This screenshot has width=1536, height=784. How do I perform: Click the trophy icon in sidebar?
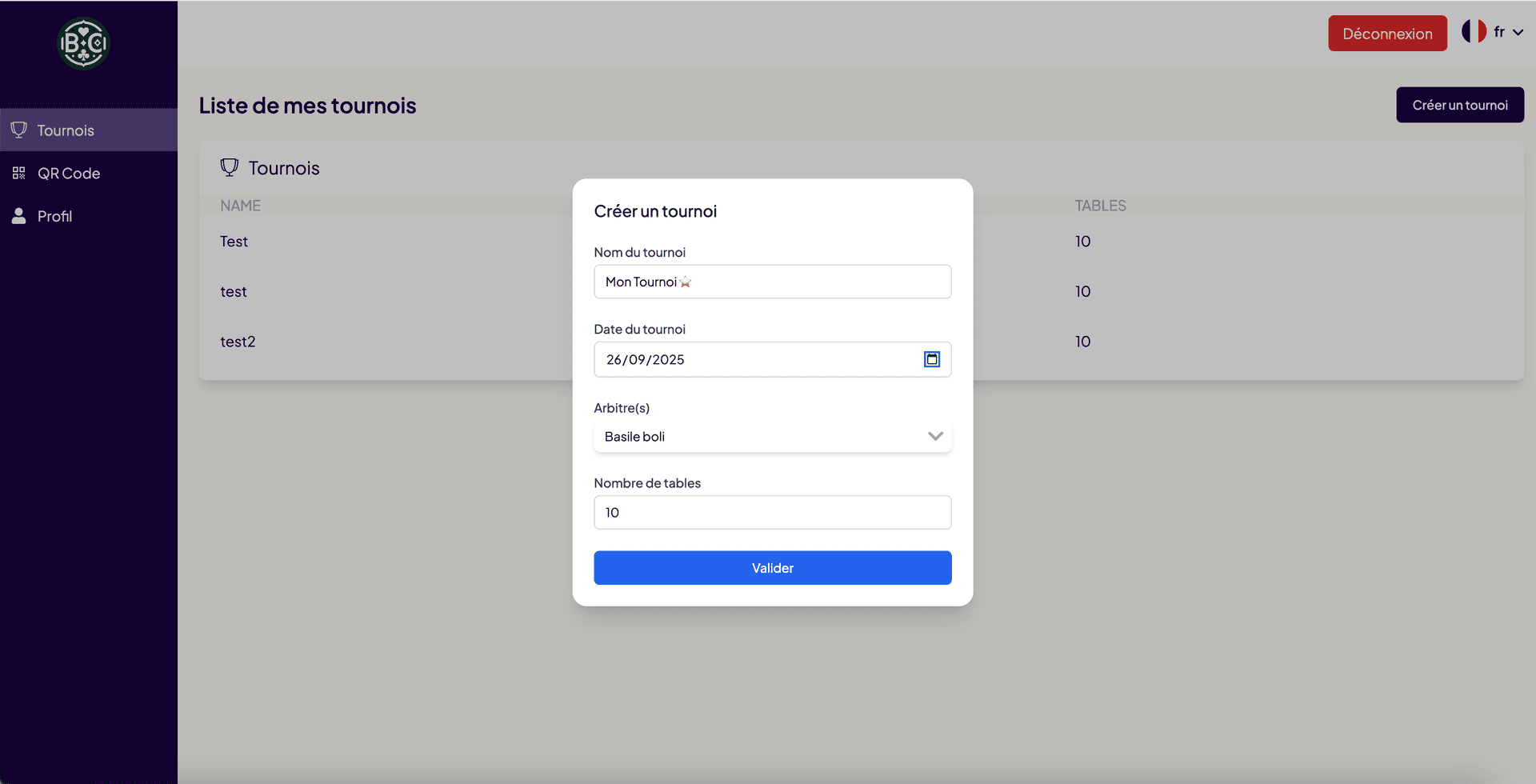pos(19,130)
